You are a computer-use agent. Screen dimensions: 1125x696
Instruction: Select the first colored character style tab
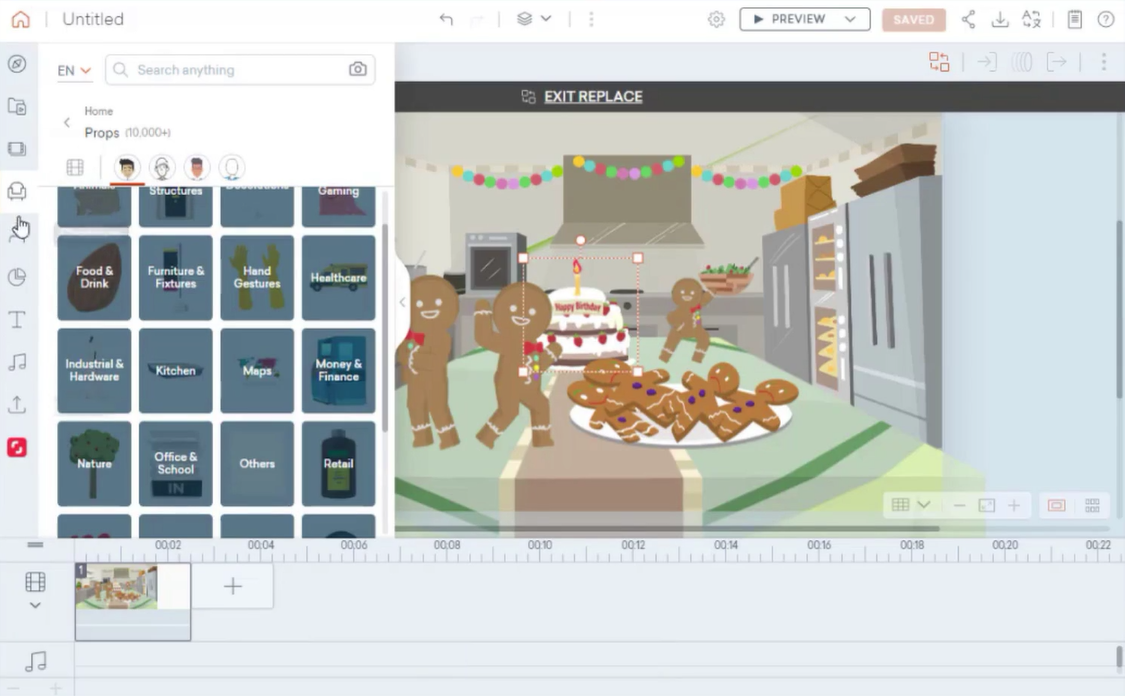pos(127,168)
